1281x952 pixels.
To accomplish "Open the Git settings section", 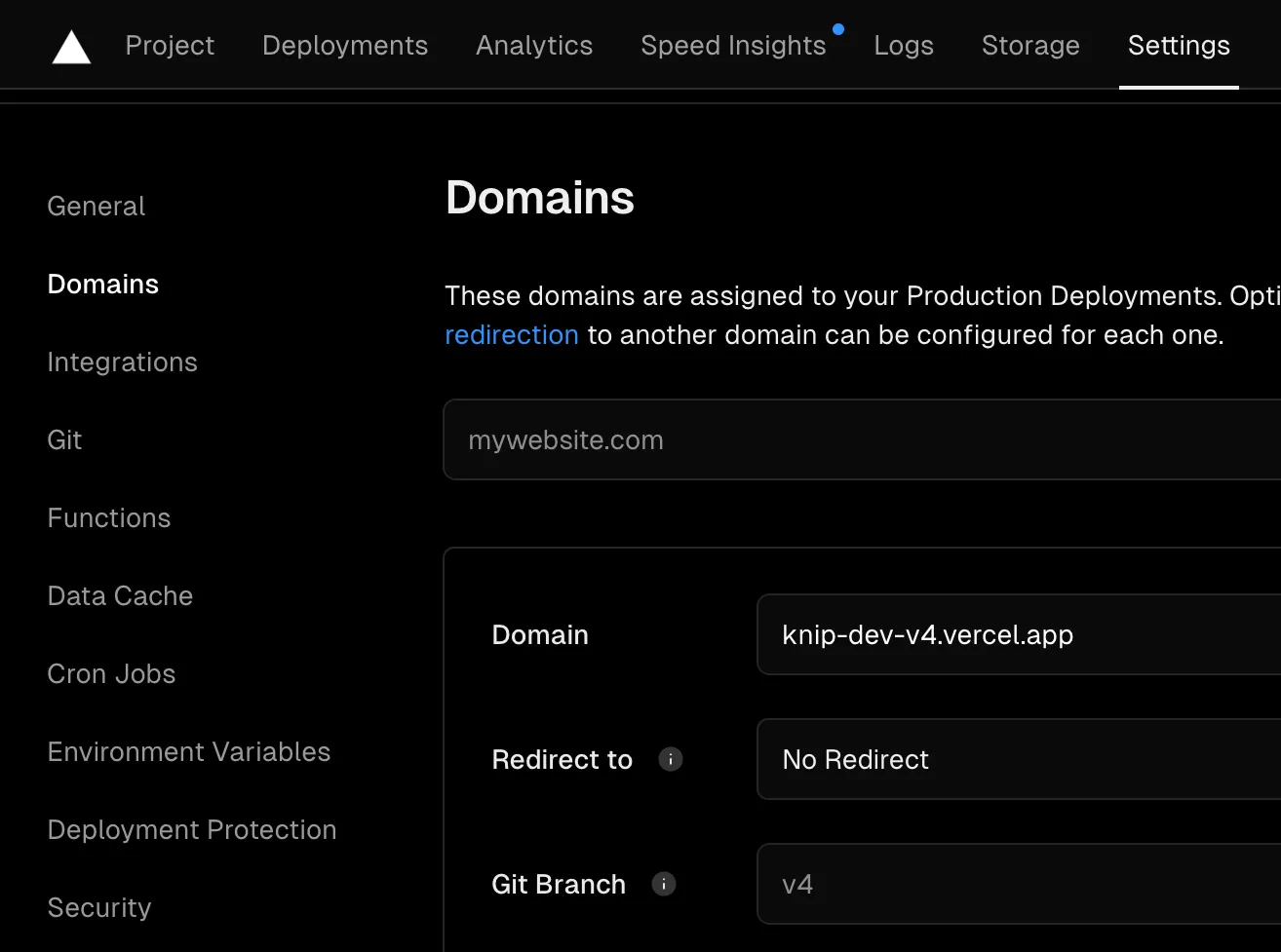I will [x=64, y=439].
